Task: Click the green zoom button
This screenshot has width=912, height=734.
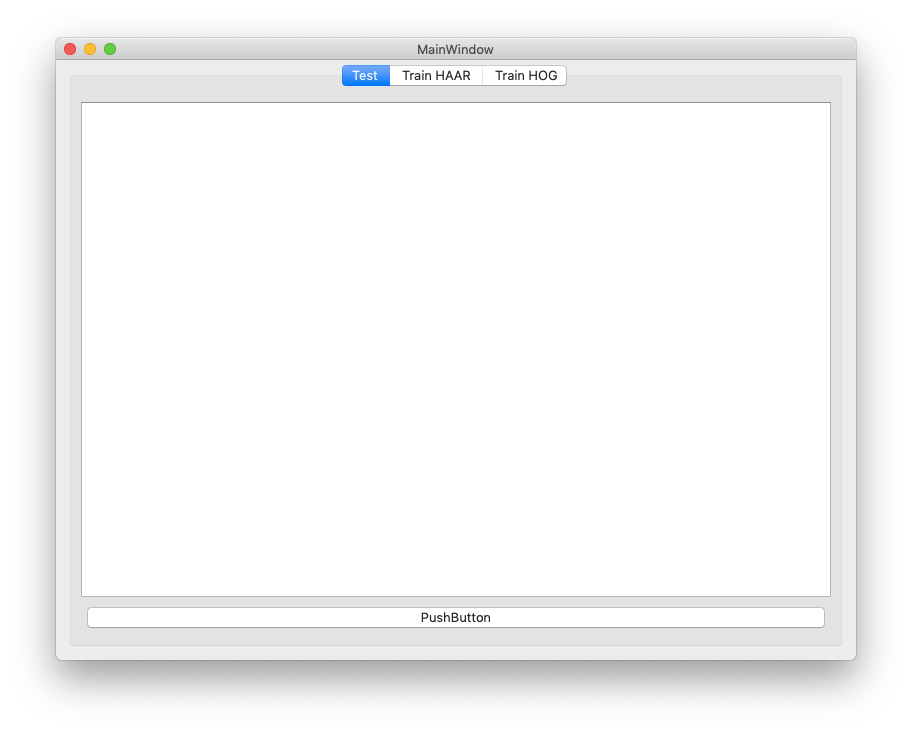Action: 109,48
